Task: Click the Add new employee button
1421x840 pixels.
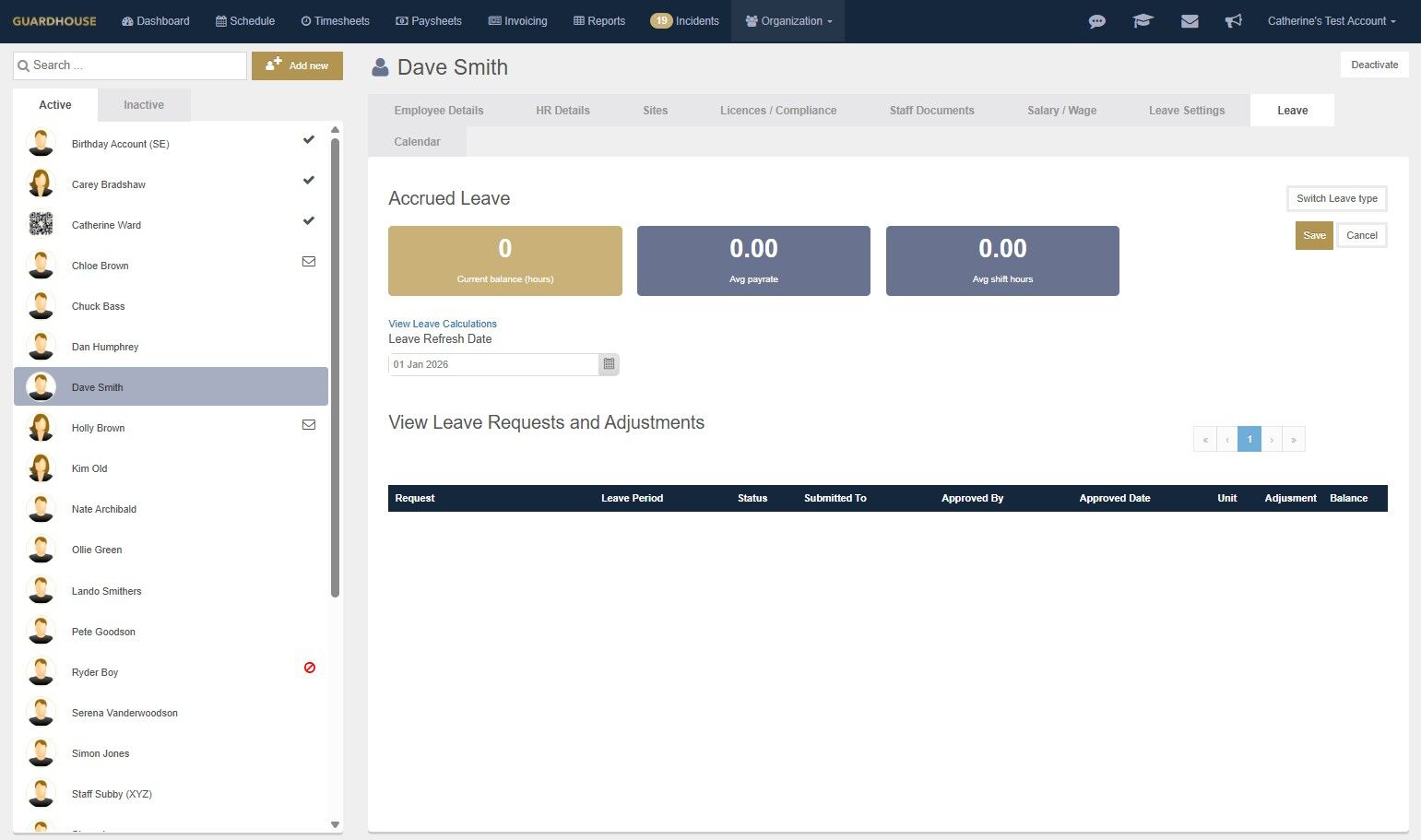Action: coord(297,65)
